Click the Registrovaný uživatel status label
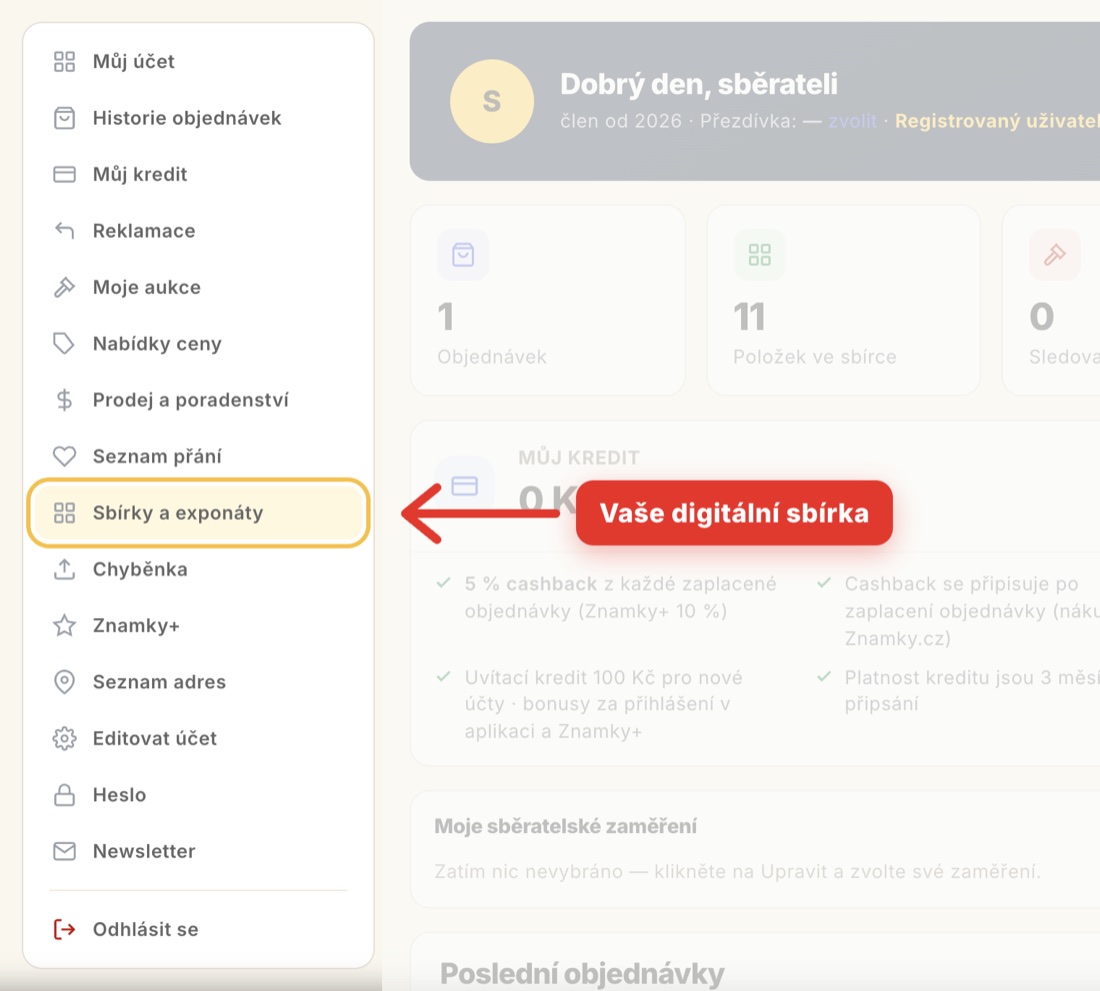1100x991 pixels. (997, 121)
